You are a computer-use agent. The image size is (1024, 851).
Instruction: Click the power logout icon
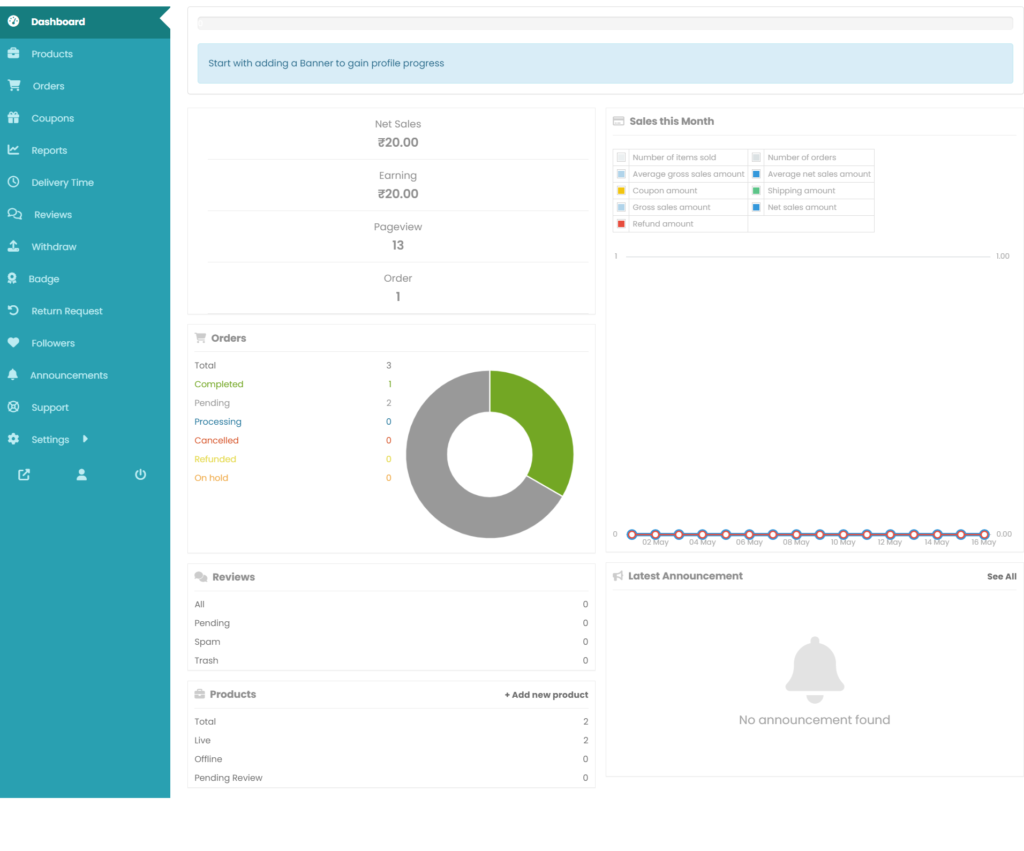(x=140, y=475)
